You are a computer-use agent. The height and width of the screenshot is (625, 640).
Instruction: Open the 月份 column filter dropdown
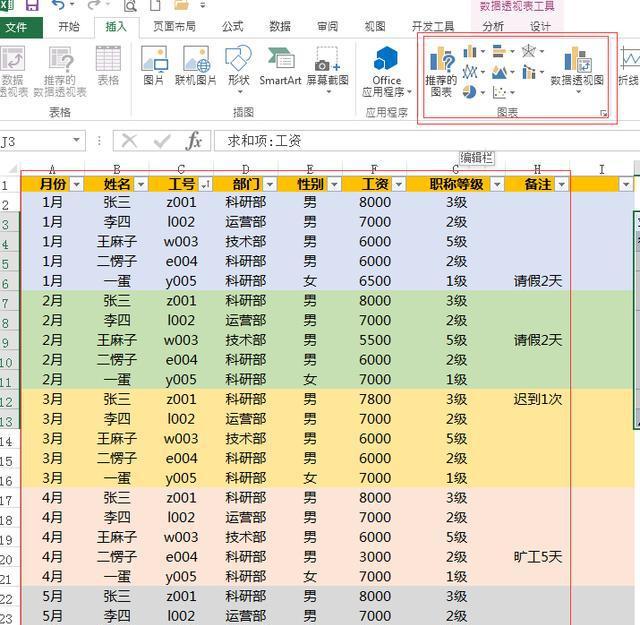[77, 185]
